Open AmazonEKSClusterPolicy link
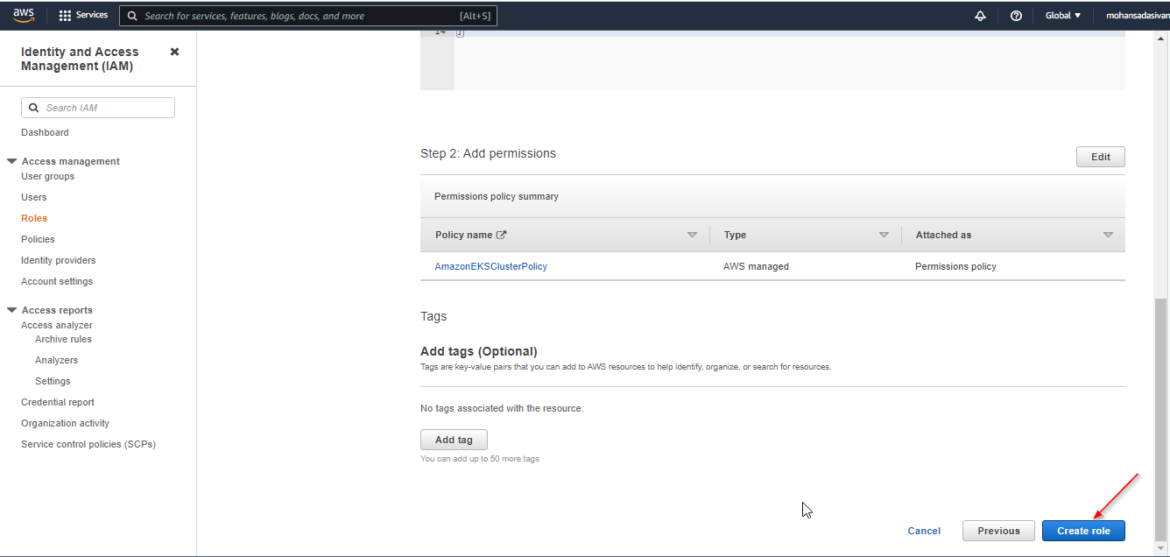1170x557 pixels. (491, 267)
